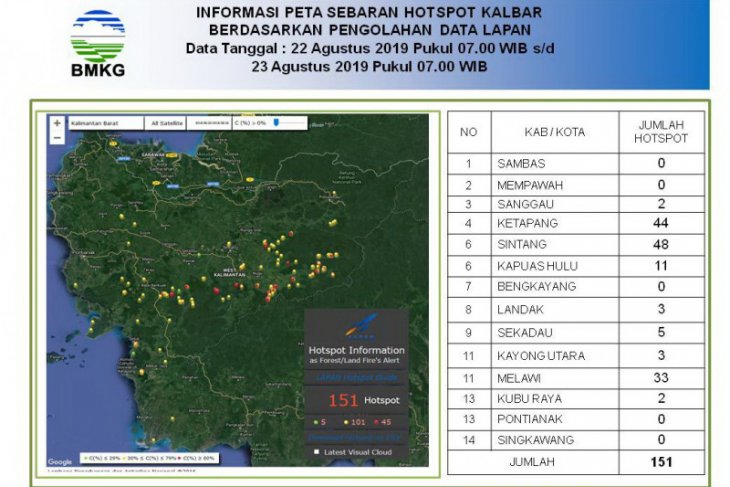Click the West Kalimantan map label
Screen dimensions: 730x487
(230, 272)
